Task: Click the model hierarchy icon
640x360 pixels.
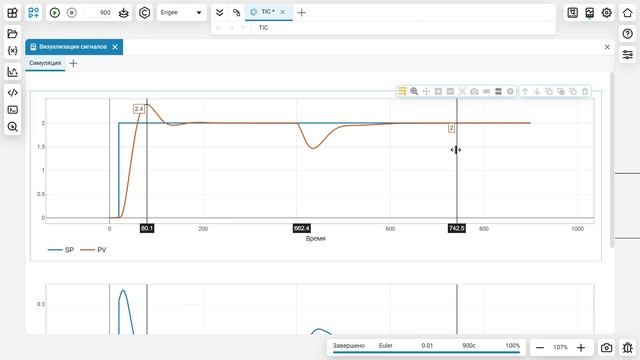Action: point(236,13)
